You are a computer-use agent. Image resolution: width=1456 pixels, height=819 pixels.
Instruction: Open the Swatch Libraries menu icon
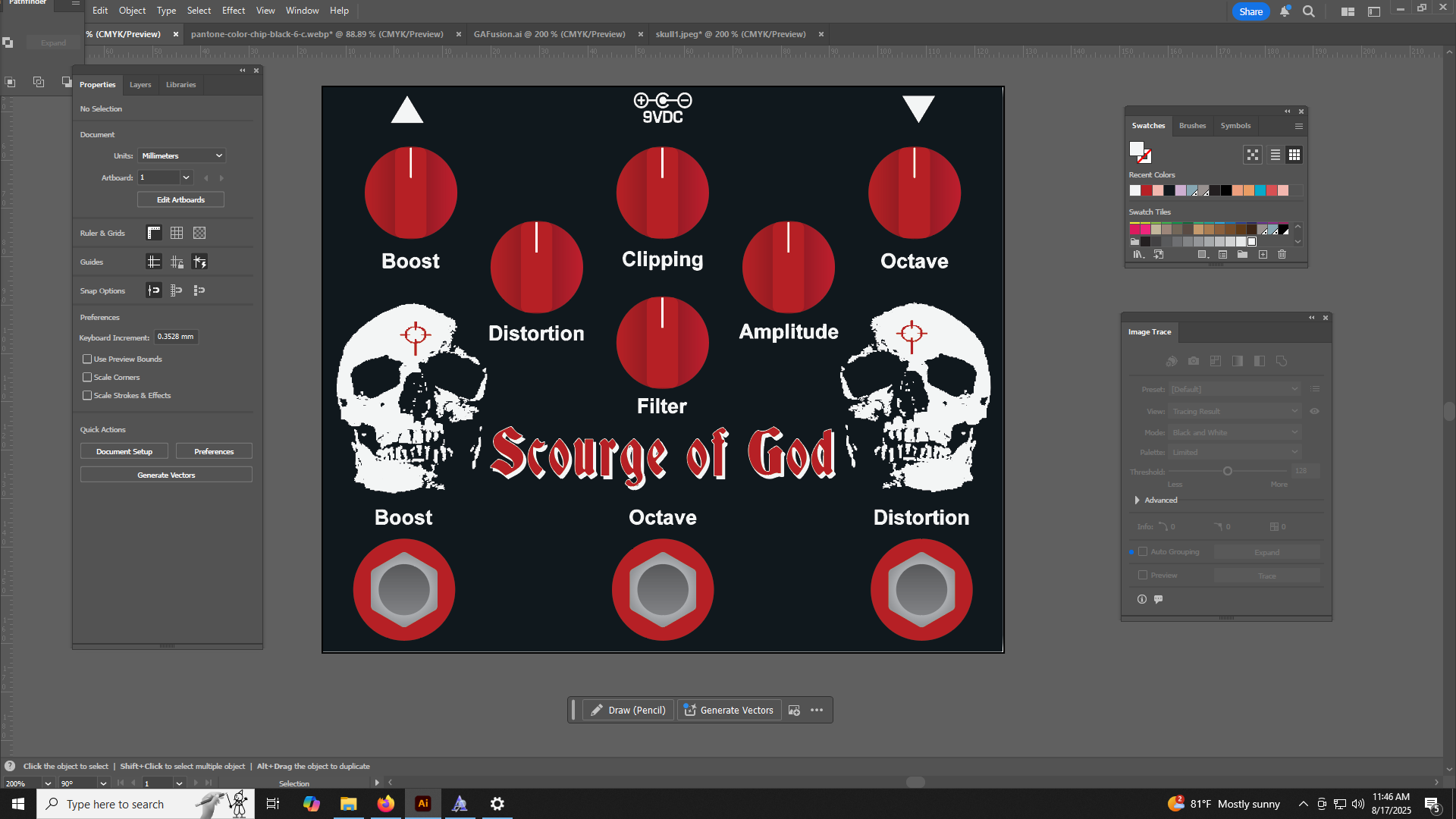(1137, 255)
